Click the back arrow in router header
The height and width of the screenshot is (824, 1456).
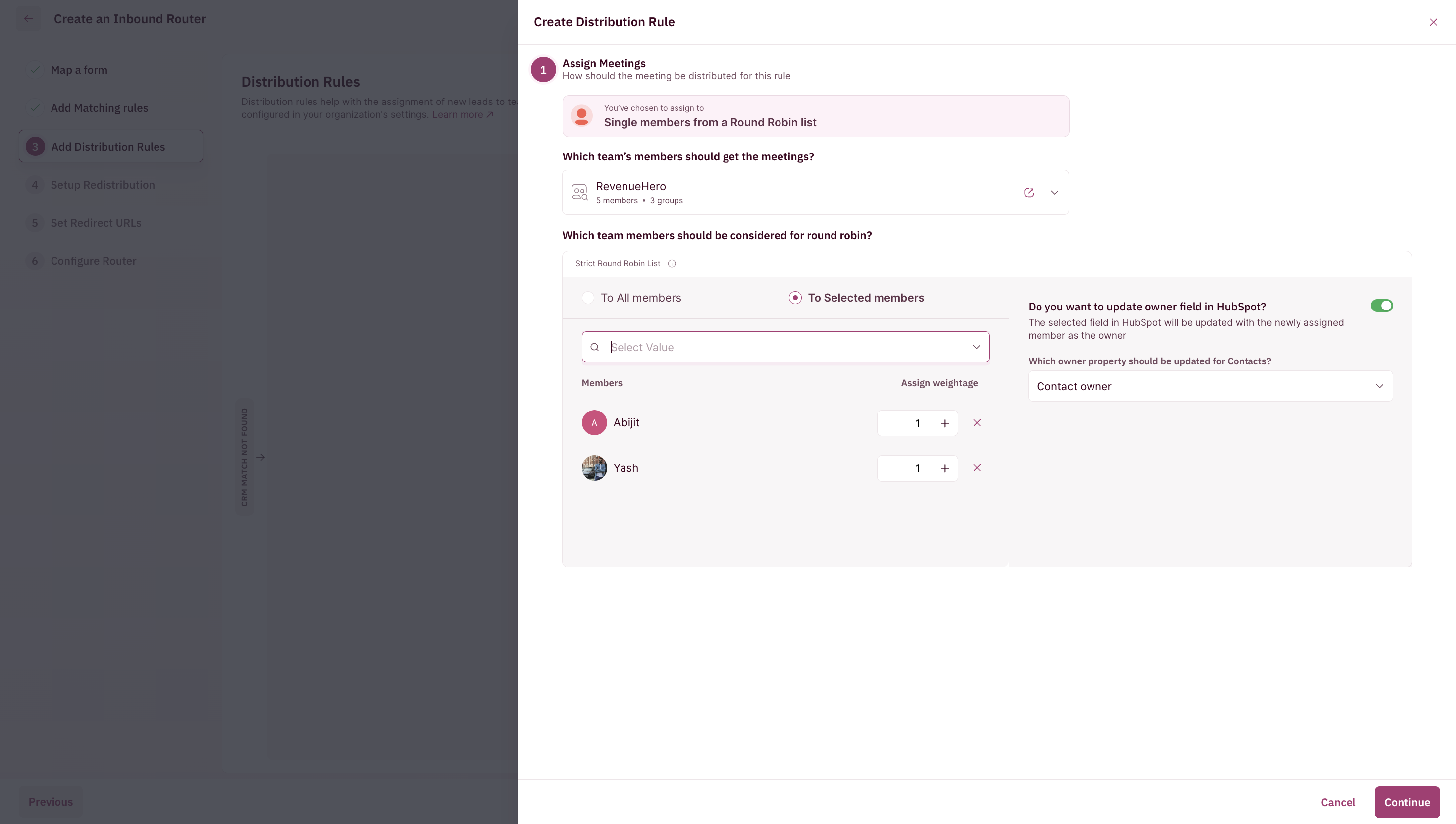[28, 19]
